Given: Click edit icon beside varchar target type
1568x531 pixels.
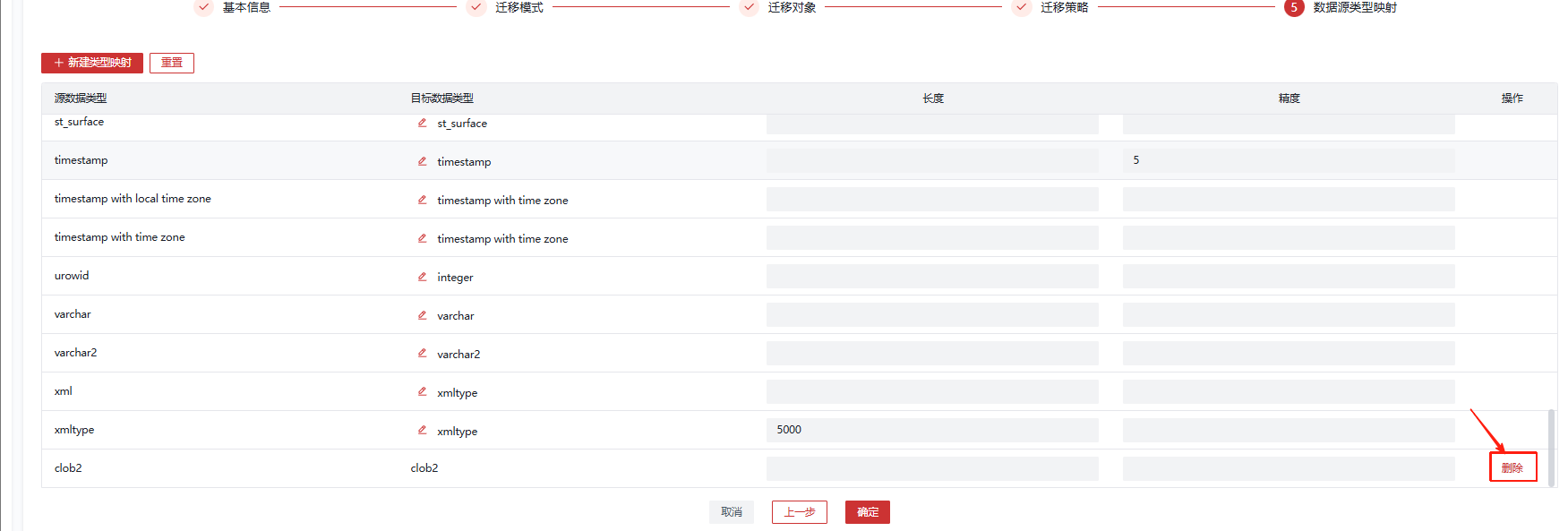Looking at the screenshot, I should coord(422,315).
